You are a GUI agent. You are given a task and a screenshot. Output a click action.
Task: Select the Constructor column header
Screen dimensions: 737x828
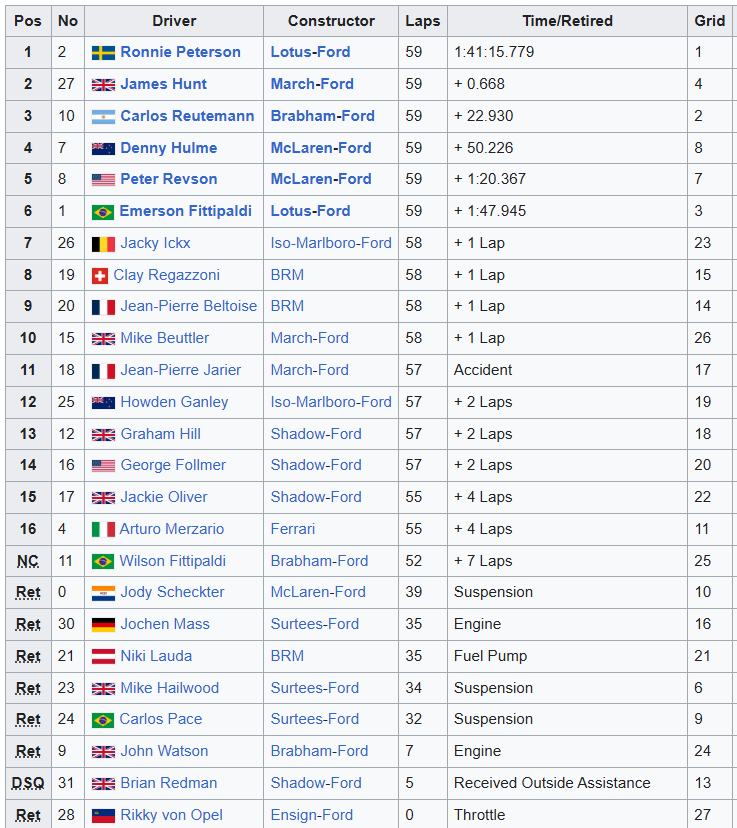tap(331, 21)
